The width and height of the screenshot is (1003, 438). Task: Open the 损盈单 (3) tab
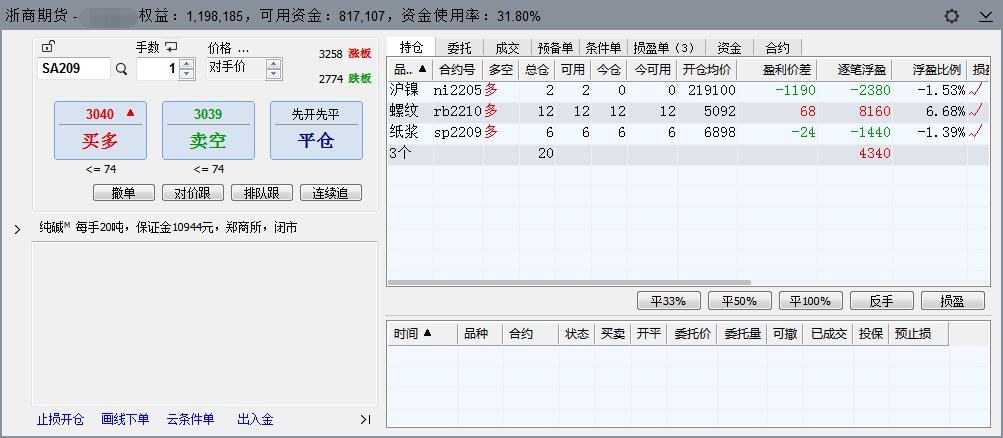(664, 47)
